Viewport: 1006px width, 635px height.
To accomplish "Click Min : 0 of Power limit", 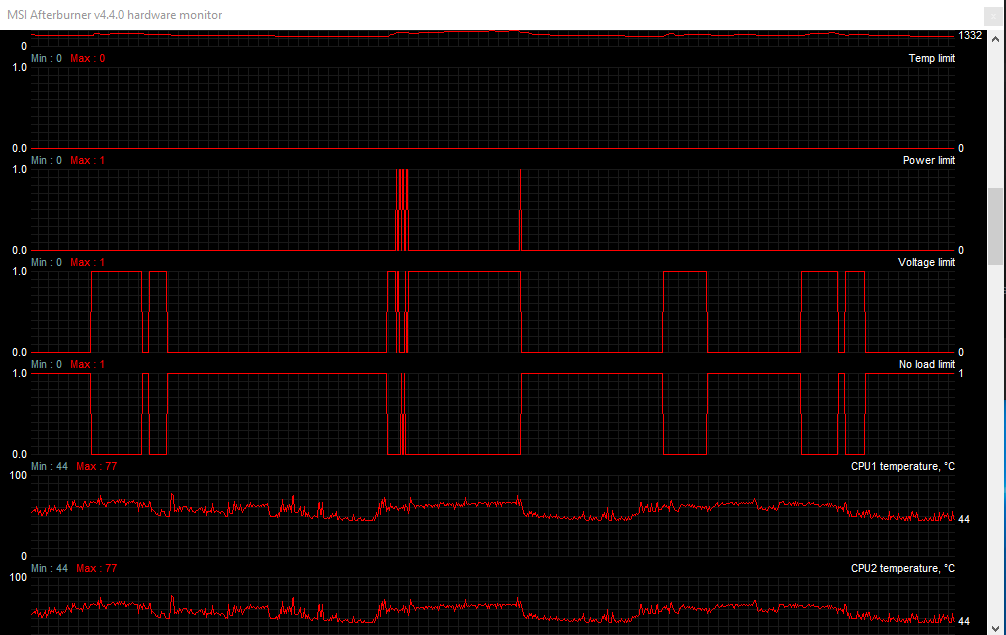I will tap(46, 160).
